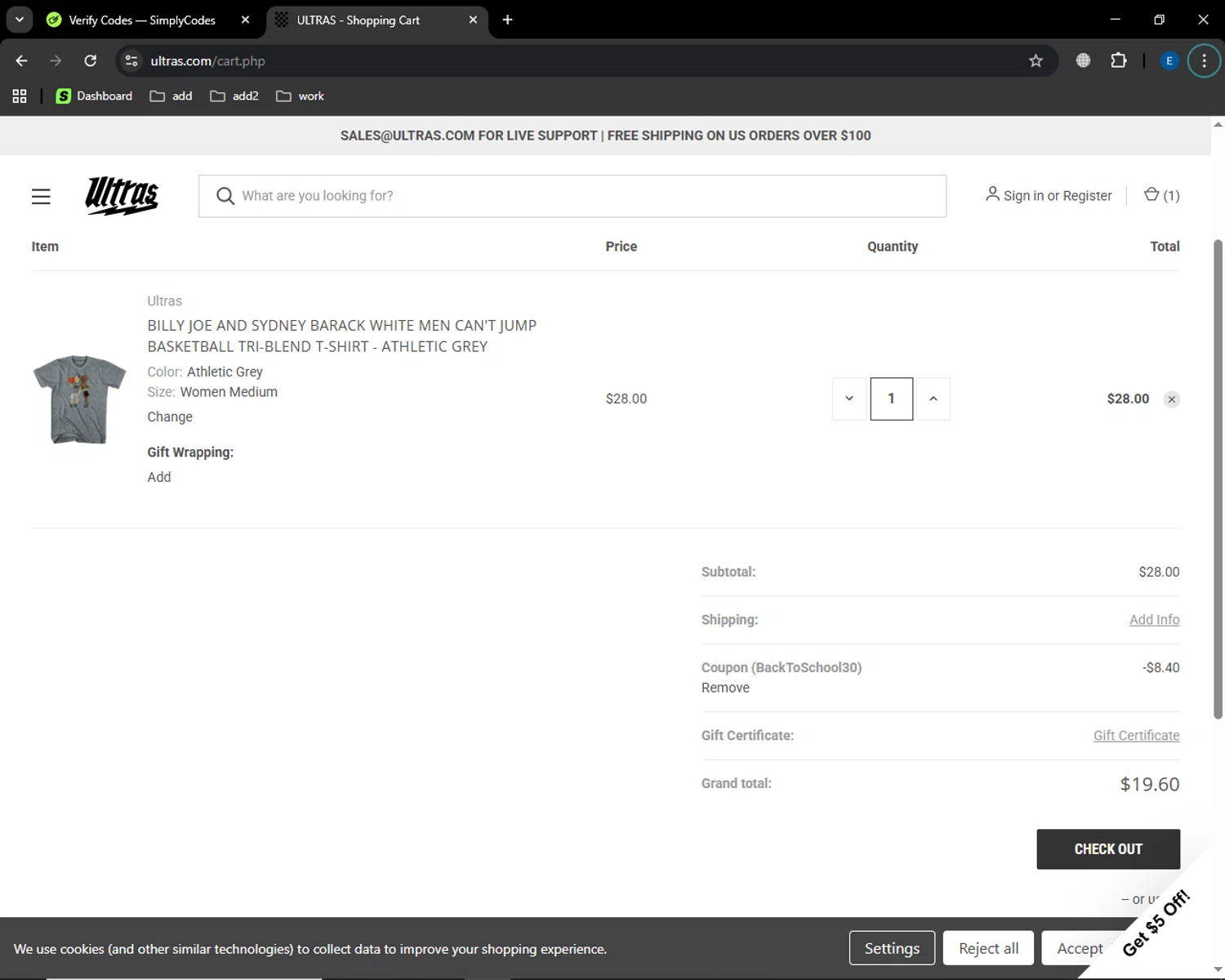
Task: Close the SimplyCodes tab
Action: [245, 20]
